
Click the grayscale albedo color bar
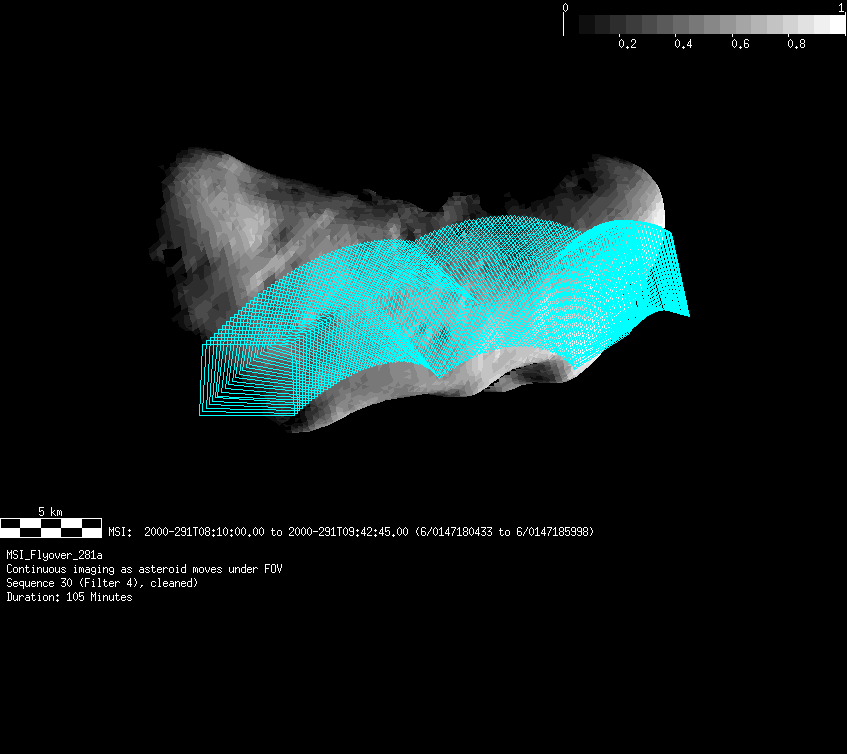pos(704,25)
